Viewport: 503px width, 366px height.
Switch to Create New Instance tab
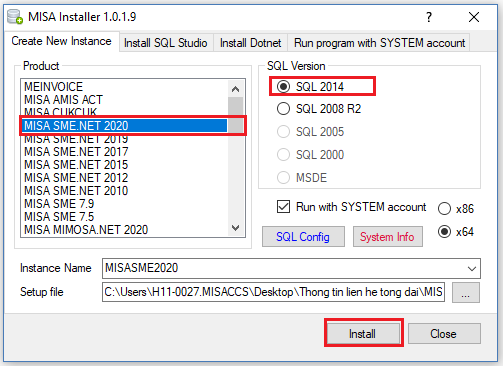point(62,41)
